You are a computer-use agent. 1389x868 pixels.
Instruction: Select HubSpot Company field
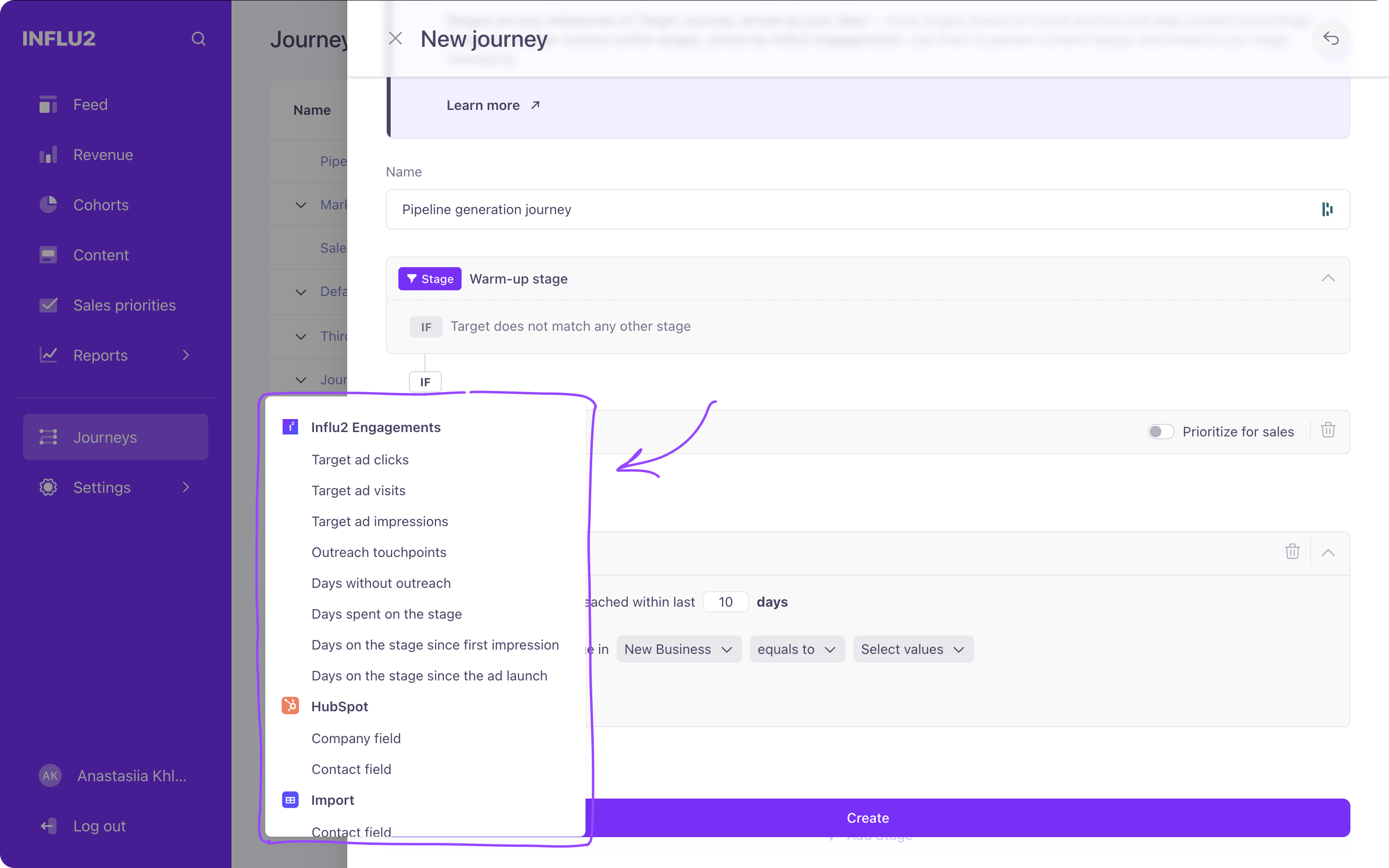(x=356, y=738)
